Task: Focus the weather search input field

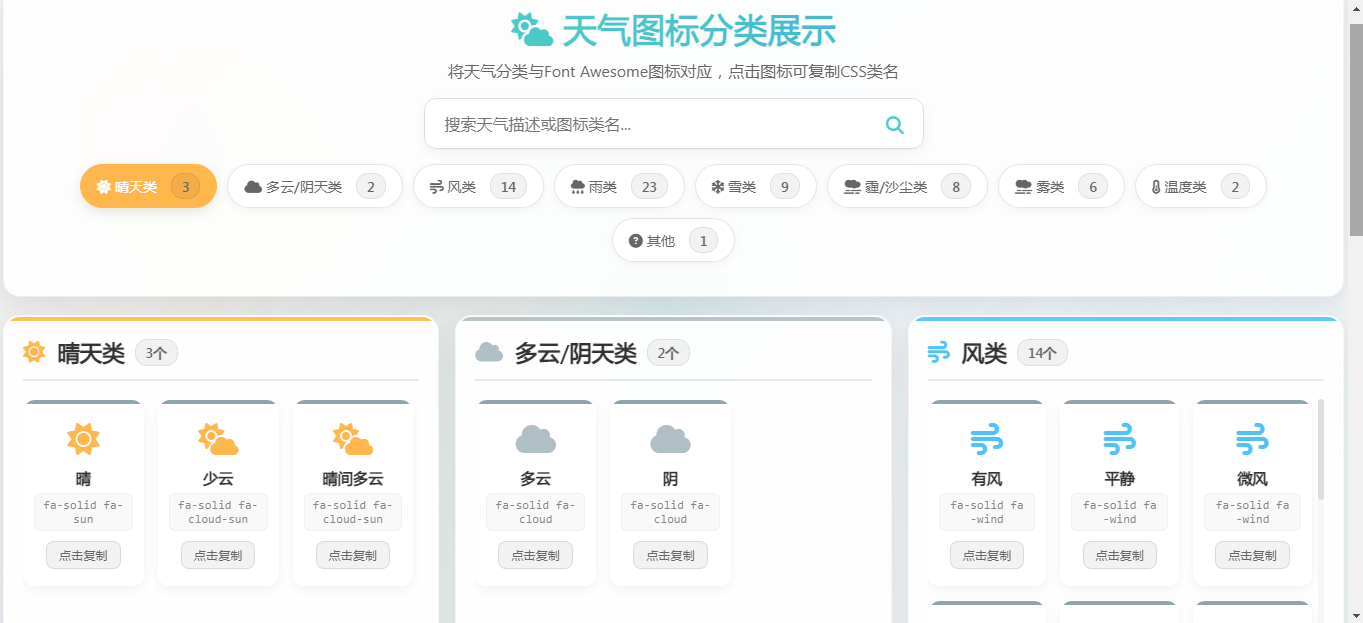Action: [673, 124]
